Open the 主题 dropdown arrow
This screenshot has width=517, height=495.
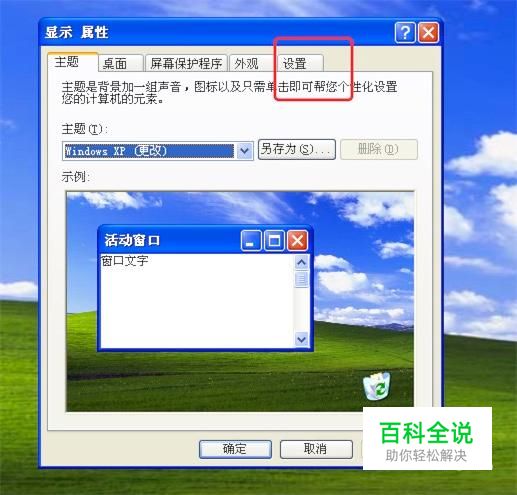244,151
